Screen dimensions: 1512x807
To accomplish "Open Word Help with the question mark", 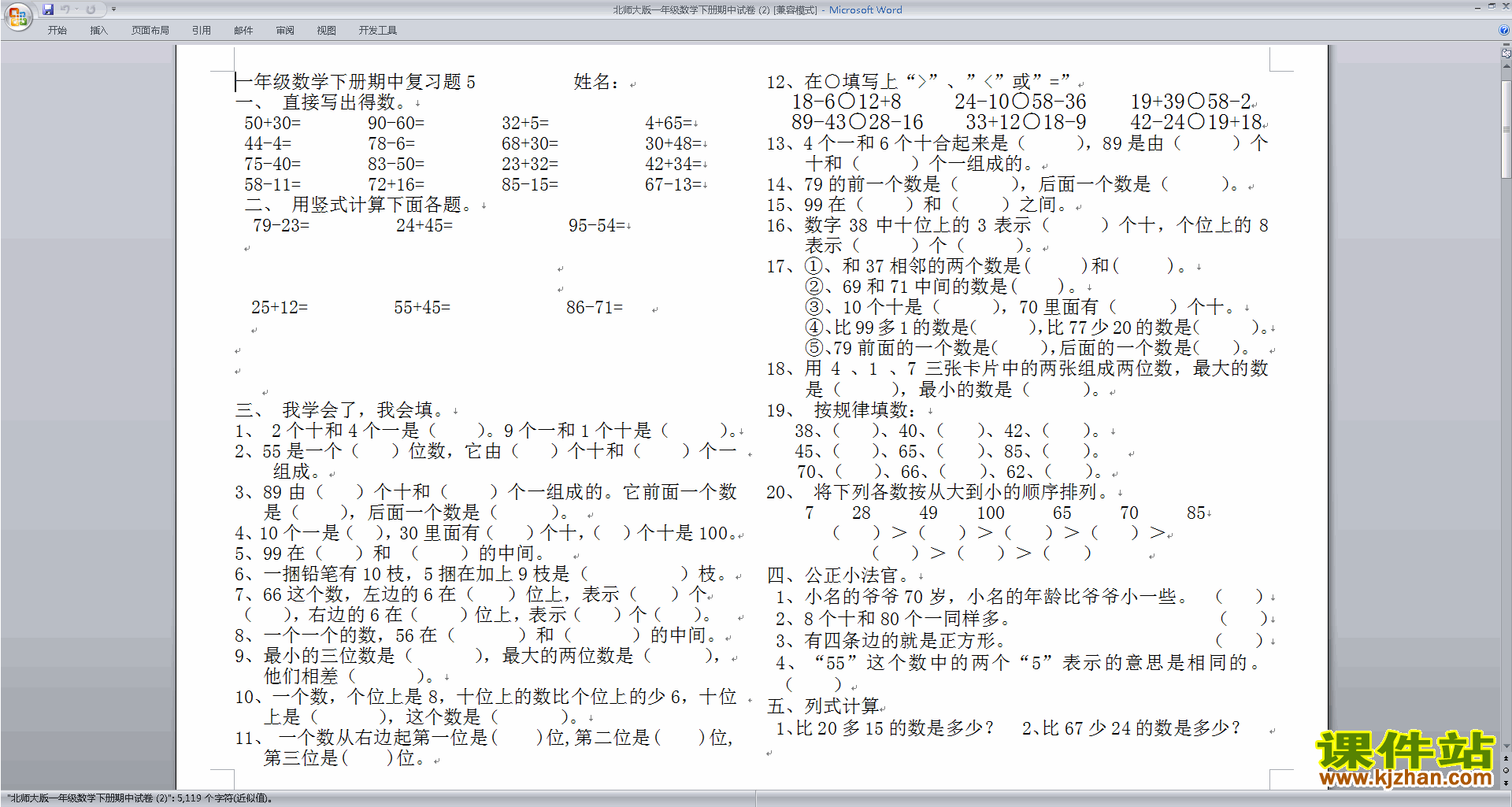I will [x=1504, y=31].
